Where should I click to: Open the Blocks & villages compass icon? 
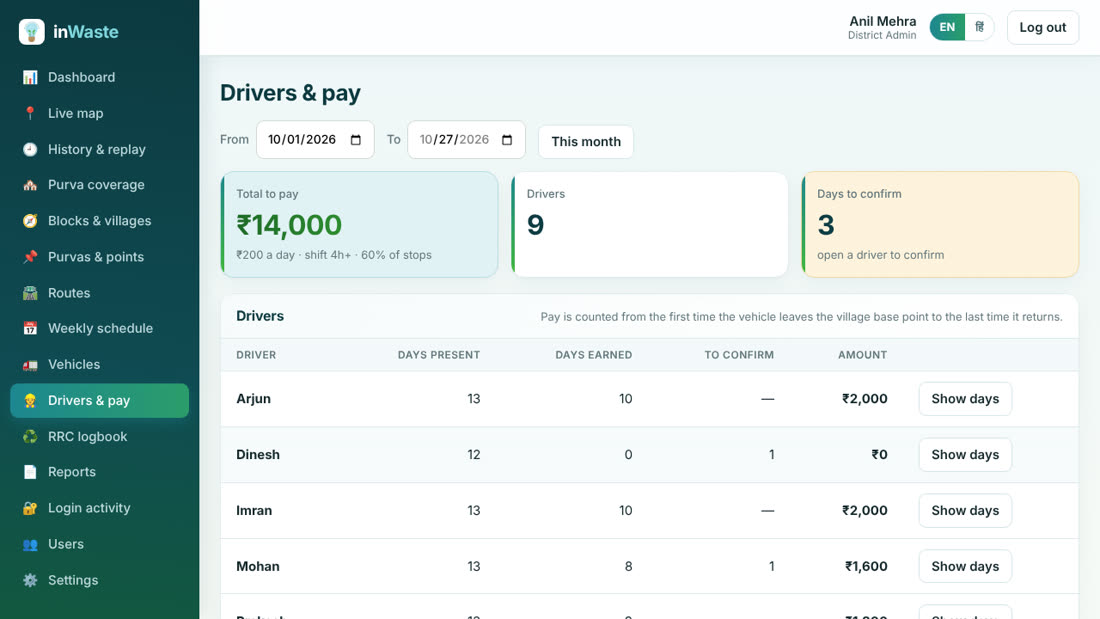(30, 221)
